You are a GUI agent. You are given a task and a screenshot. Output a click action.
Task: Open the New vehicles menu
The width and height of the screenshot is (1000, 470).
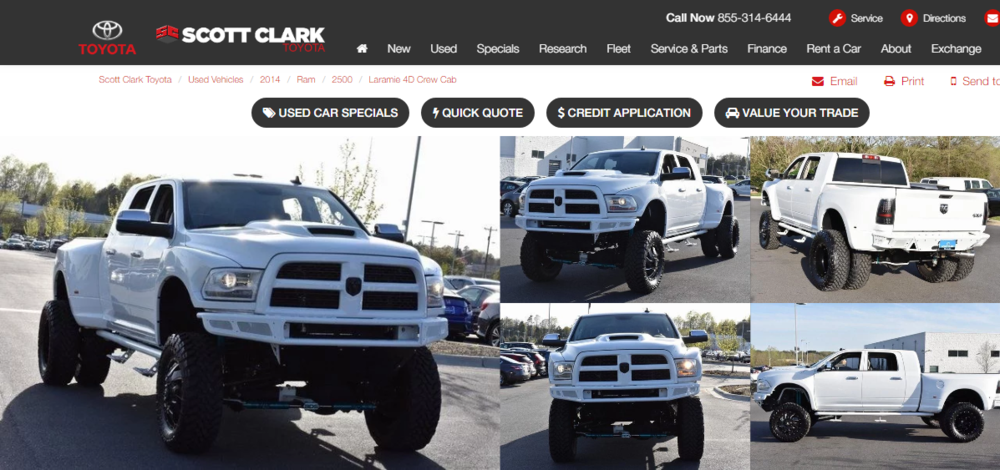(399, 48)
